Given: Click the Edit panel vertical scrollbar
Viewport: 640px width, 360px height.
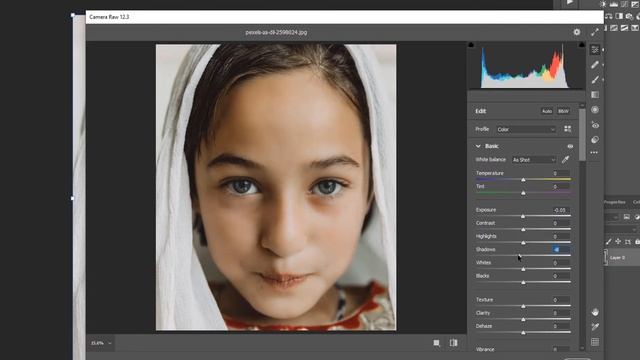Looking at the screenshot, I should click(582, 135).
